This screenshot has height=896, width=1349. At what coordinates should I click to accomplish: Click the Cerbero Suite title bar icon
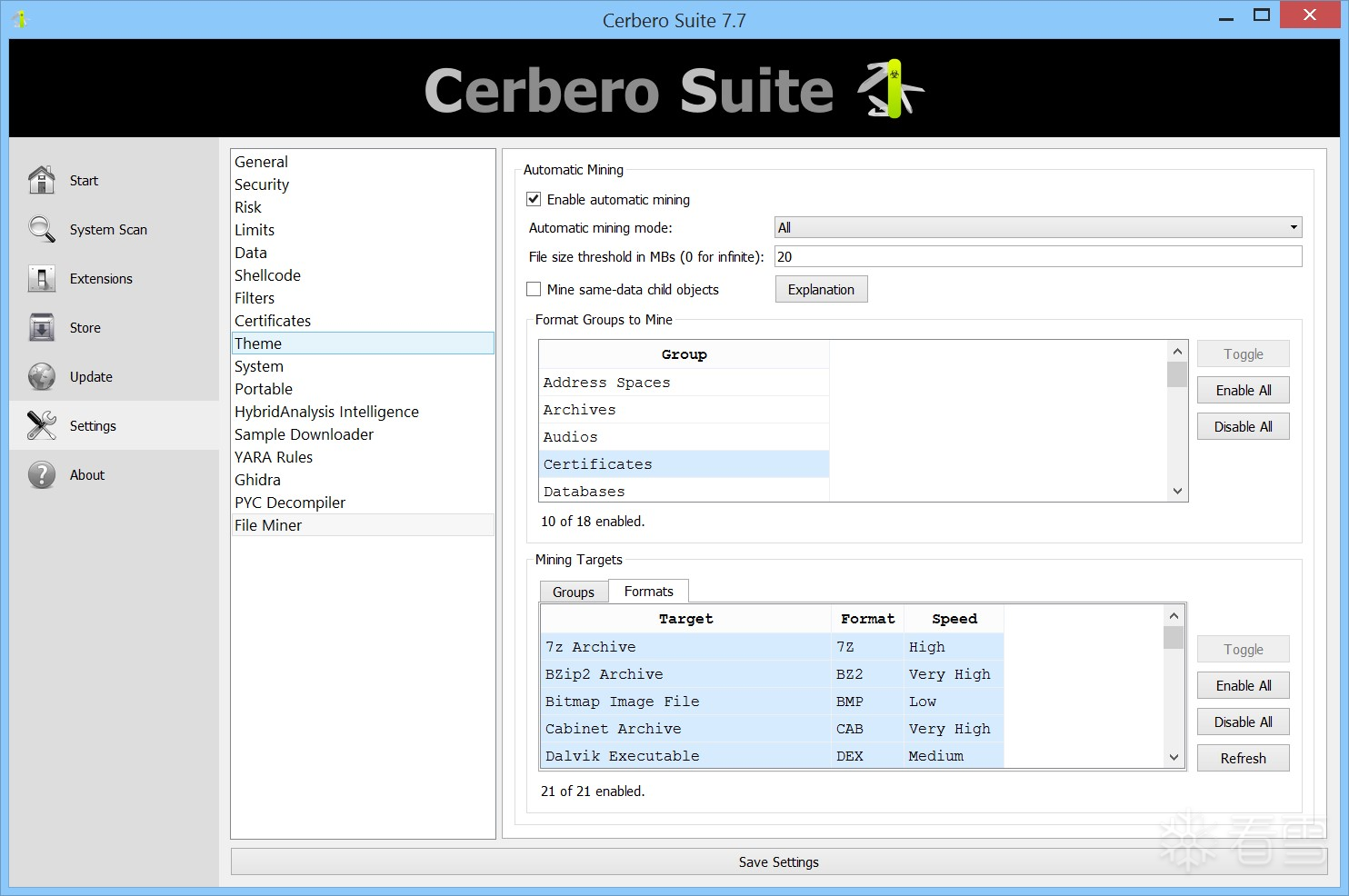tap(20, 18)
